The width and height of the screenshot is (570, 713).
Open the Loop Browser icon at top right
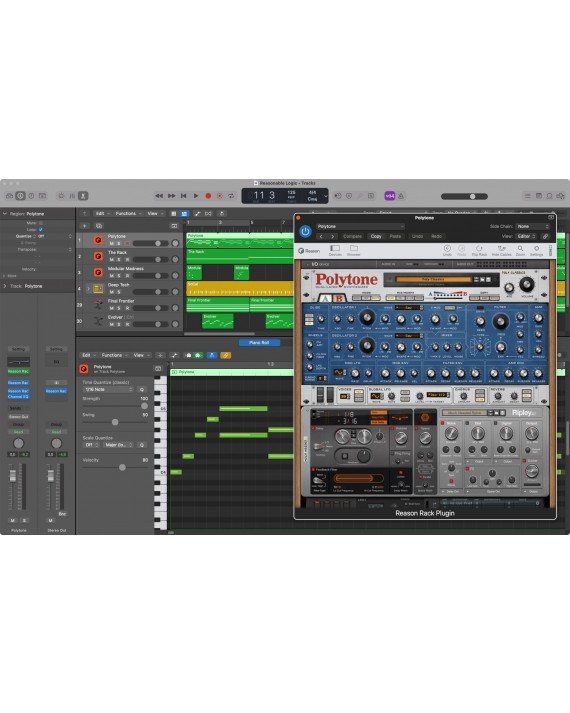[550, 196]
